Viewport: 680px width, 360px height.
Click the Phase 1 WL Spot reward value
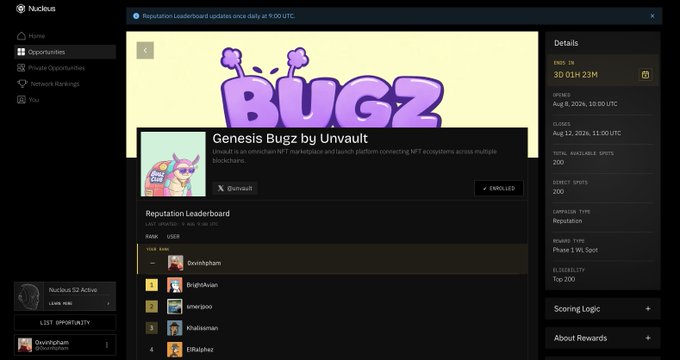pos(575,250)
